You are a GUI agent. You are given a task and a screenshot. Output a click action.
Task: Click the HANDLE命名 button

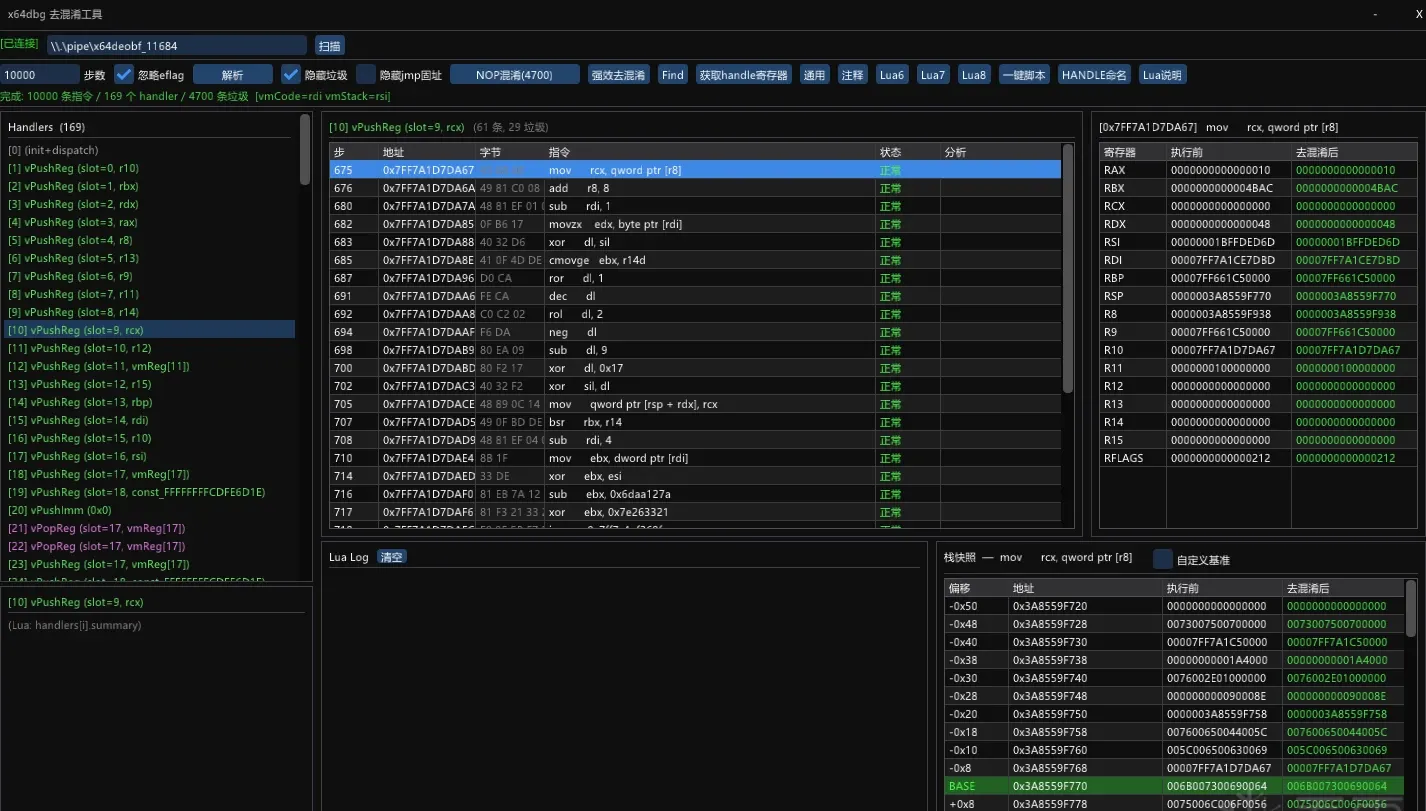[x=1094, y=75]
